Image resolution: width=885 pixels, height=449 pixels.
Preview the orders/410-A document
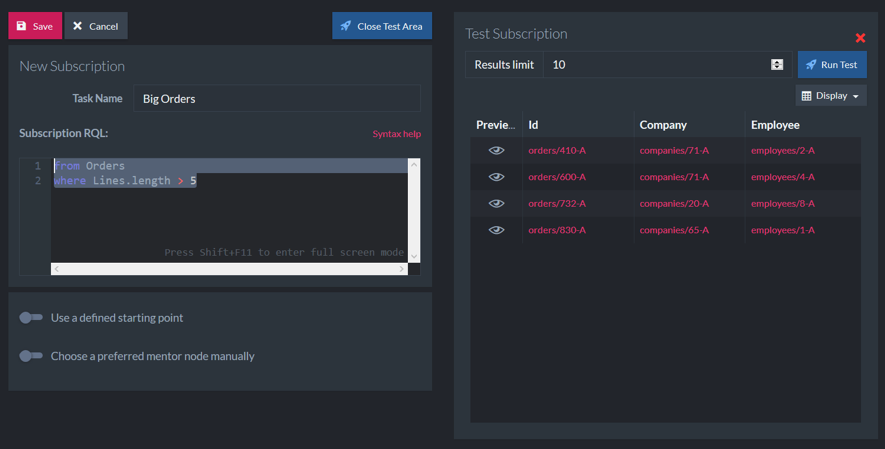pyautogui.click(x=496, y=150)
